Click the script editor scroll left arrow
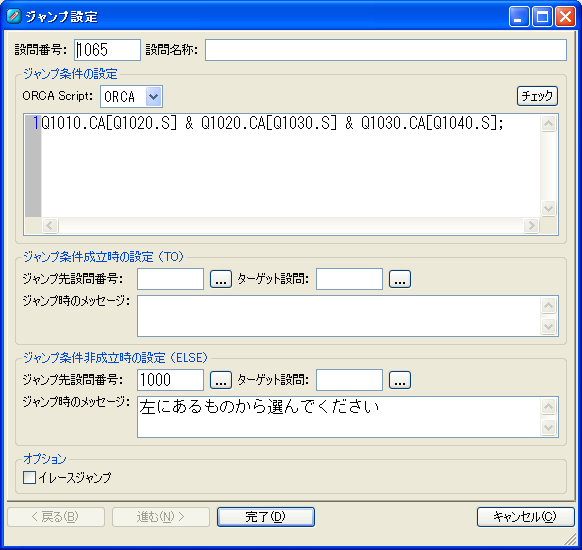This screenshot has height=550, width=582. click(50, 225)
